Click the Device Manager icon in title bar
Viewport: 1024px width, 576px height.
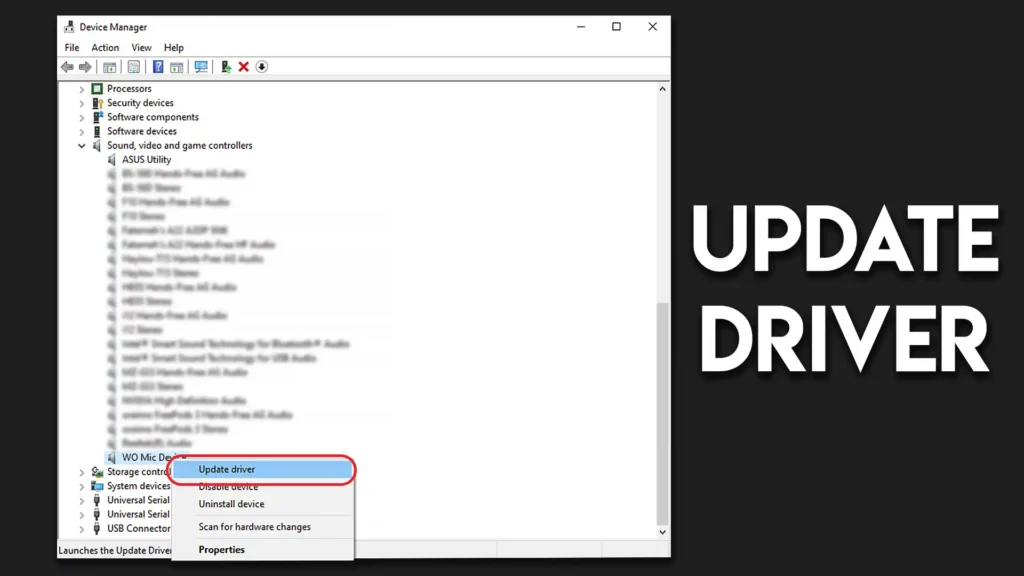coord(69,27)
